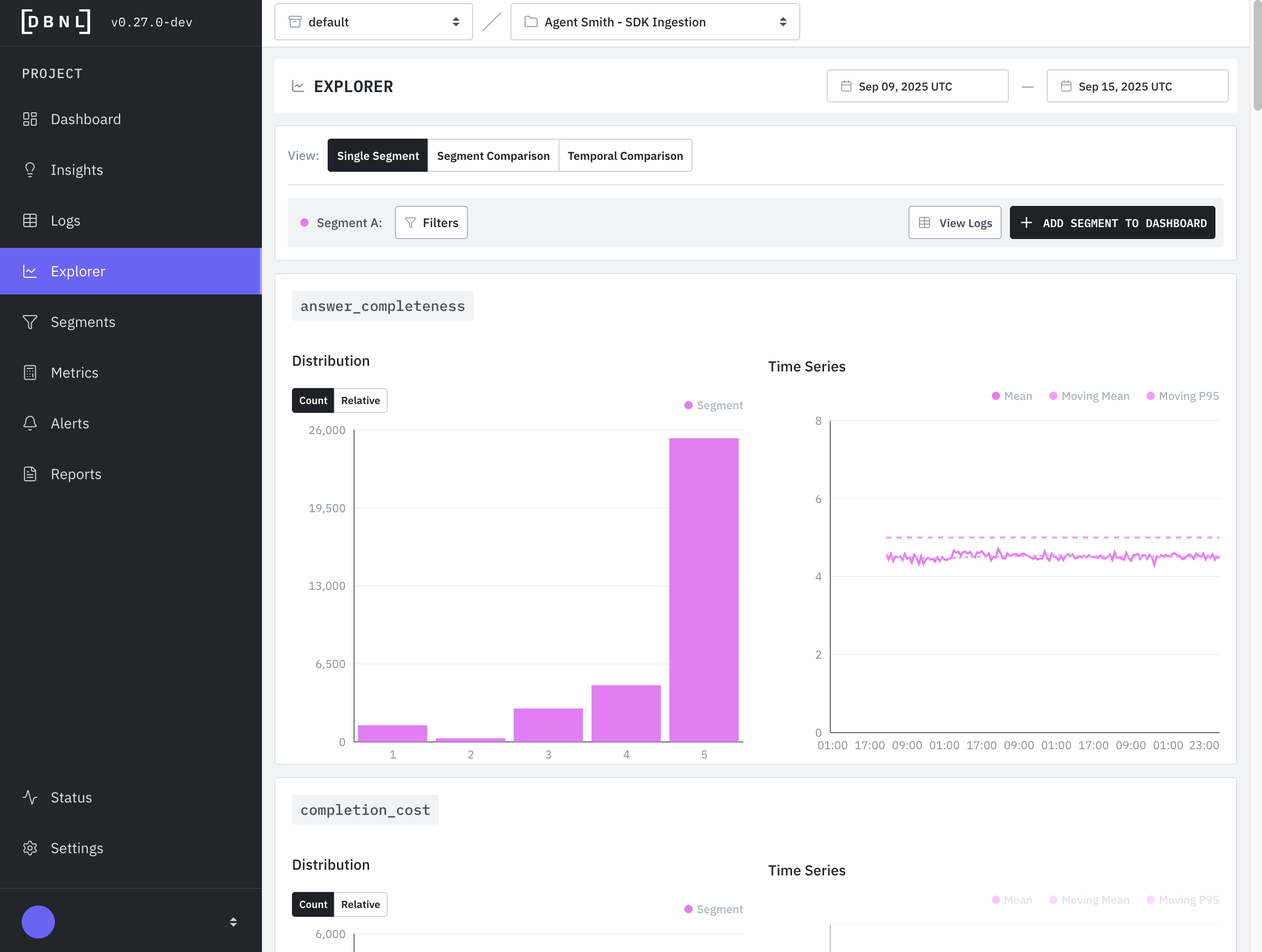This screenshot has height=952, width=1262.
Task: Switch to Temporal Comparison view
Action: point(625,156)
